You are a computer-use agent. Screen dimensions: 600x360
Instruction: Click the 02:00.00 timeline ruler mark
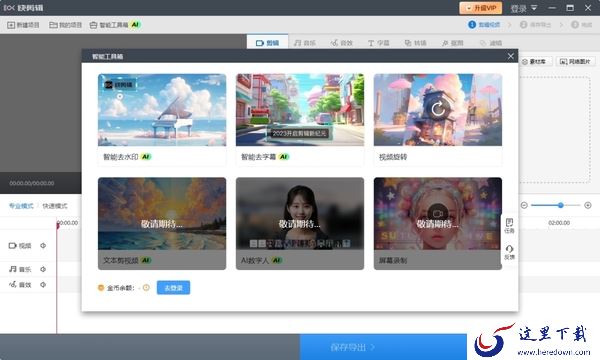[559, 223]
